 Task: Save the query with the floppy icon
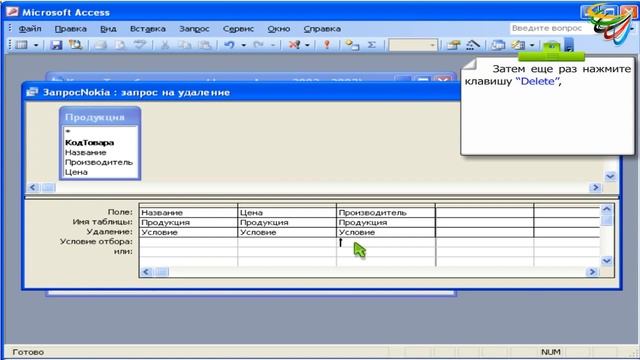click(56, 45)
